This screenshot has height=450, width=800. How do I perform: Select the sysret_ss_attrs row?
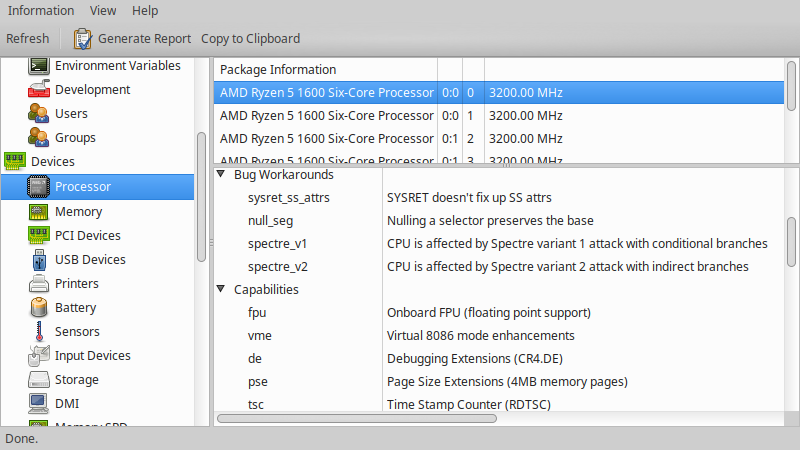[x=499, y=197]
